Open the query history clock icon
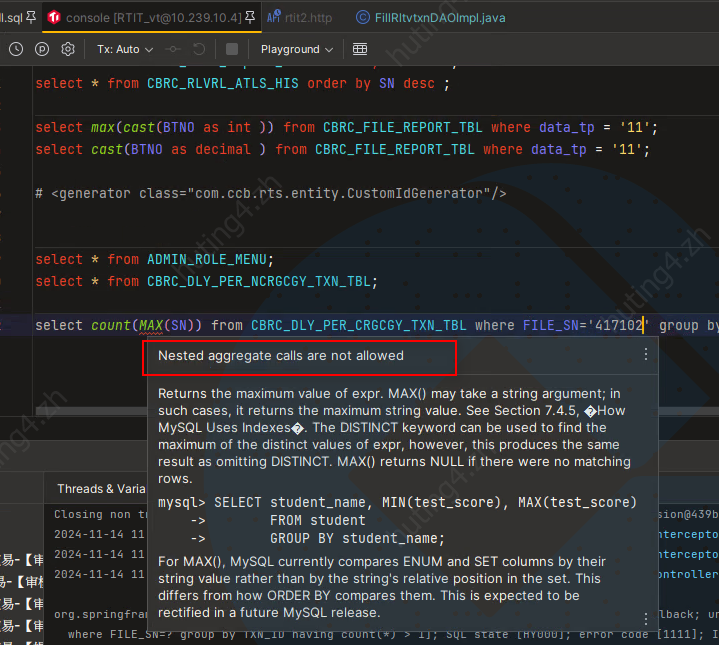Screen dimensions: 719x645 pos(16,49)
